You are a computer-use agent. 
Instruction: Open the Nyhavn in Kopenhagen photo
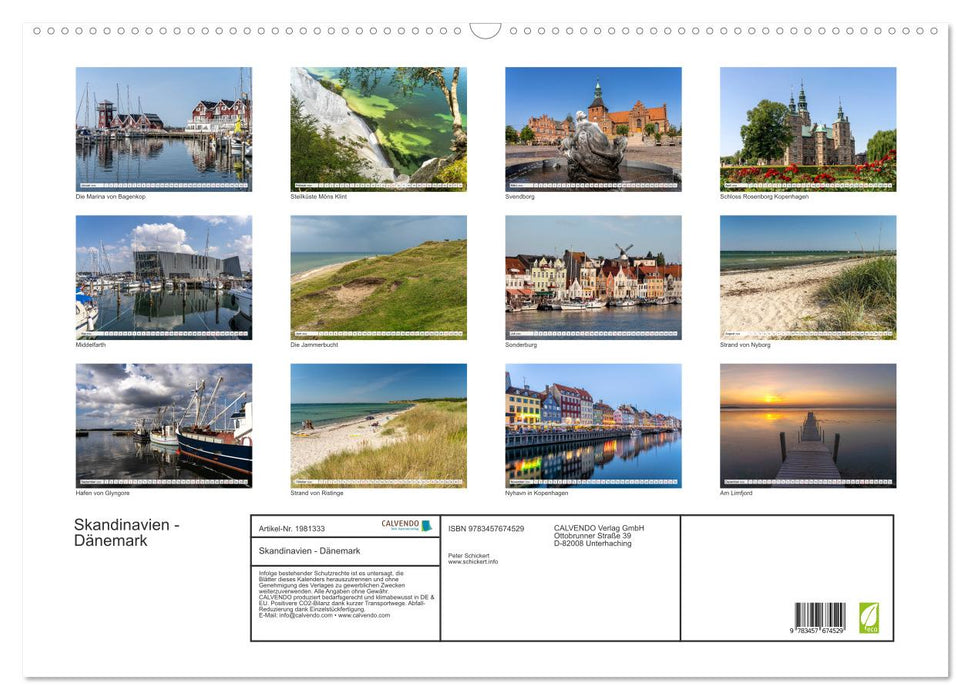point(593,425)
